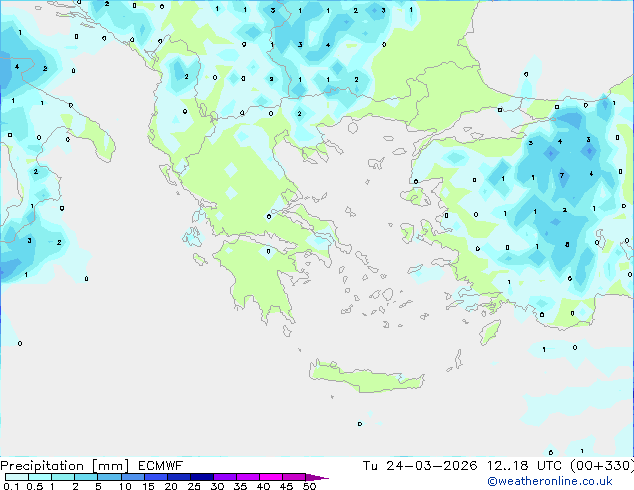Click the '30' legend scale label
The height and width of the screenshot is (490, 634).
tap(217, 486)
